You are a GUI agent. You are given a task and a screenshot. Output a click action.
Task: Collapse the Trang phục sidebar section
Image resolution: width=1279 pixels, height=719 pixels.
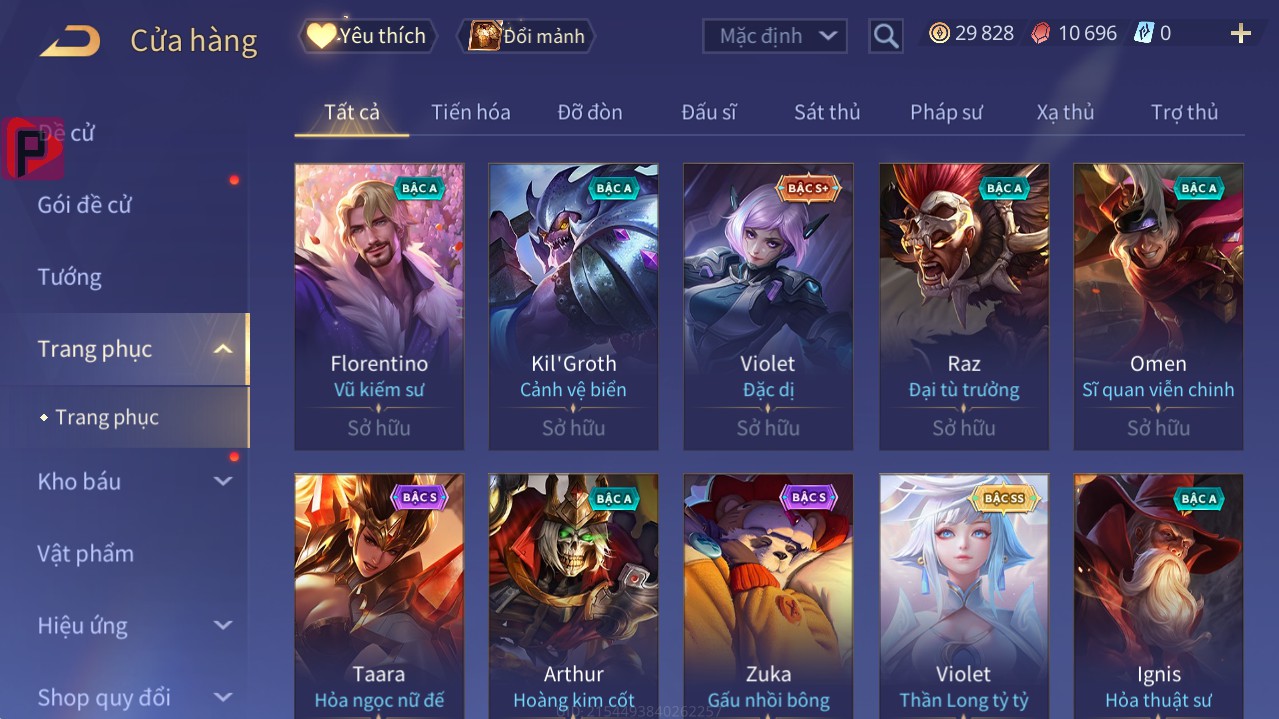(x=223, y=349)
